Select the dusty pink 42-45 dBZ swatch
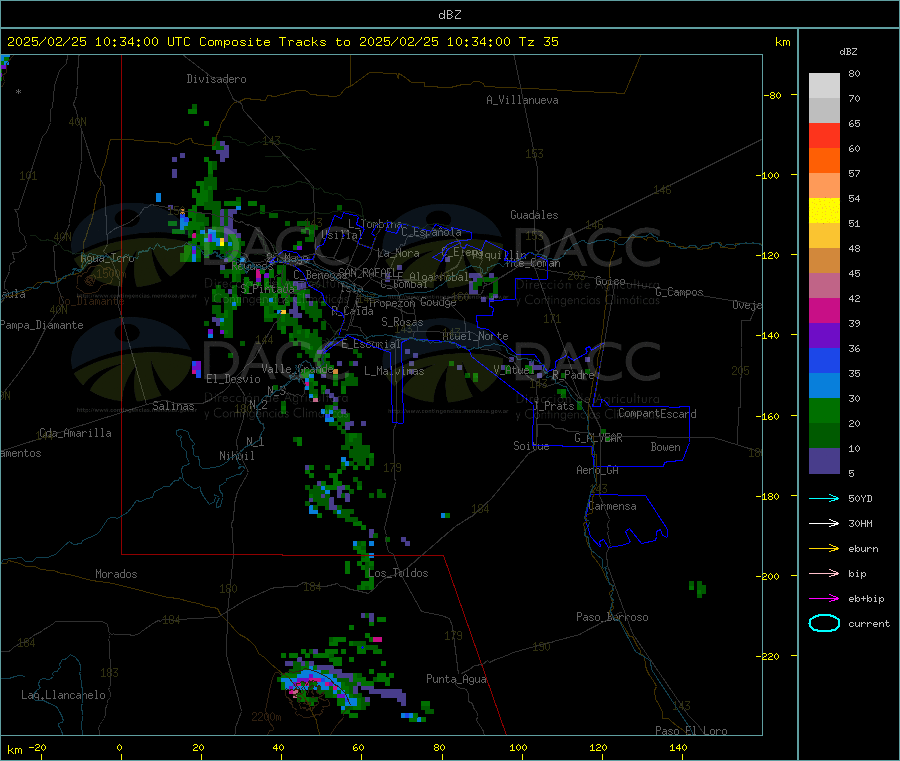This screenshot has width=900, height=761. pyautogui.click(x=824, y=286)
